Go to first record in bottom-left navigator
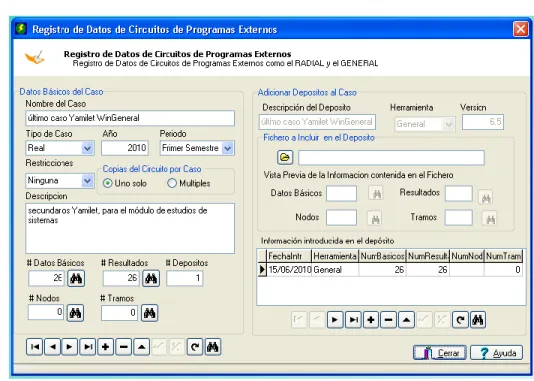Viewport: 534px width, 381px height. [x=34, y=347]
